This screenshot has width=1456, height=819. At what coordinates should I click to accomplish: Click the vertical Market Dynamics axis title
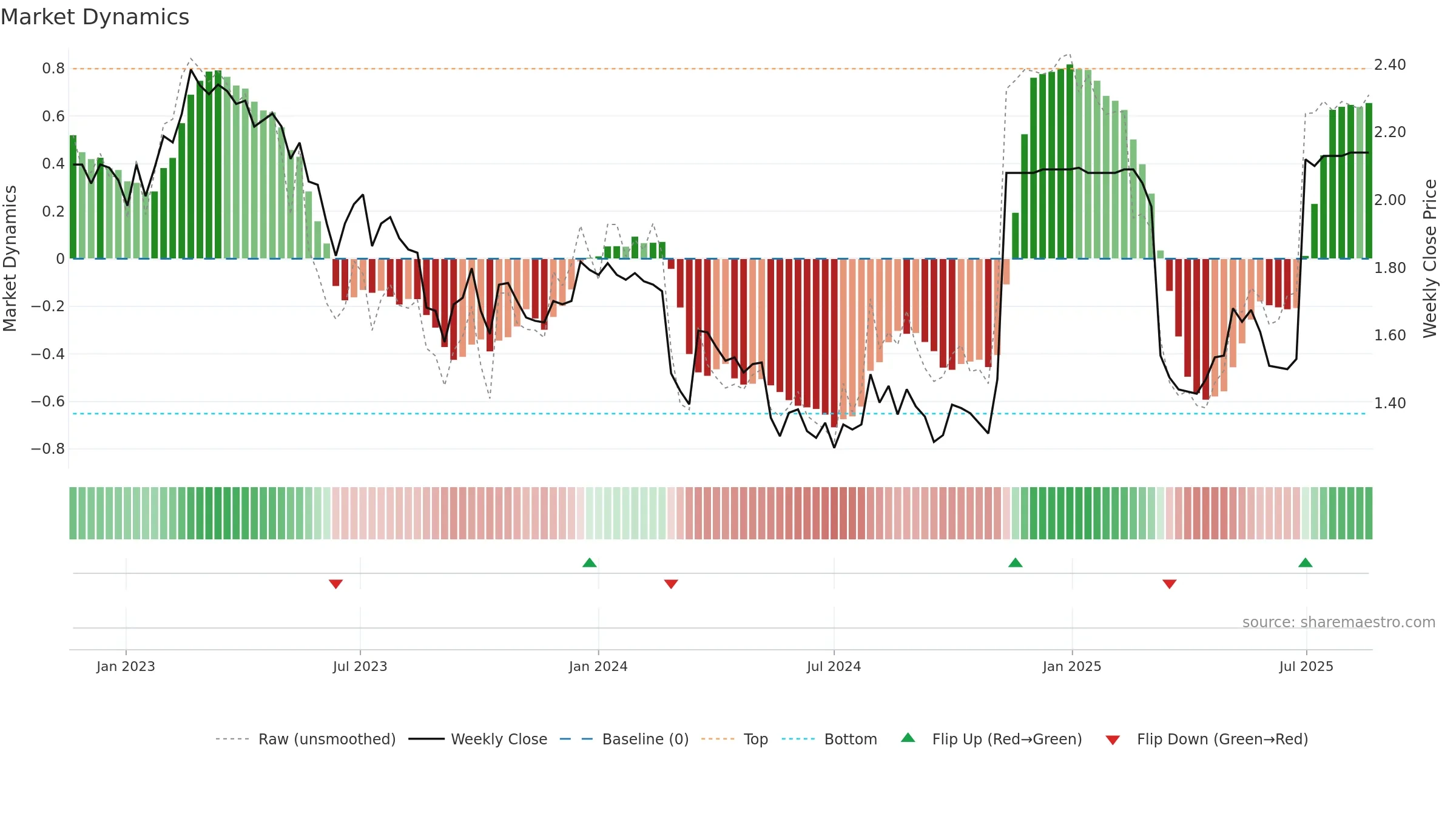coord(10,258)
